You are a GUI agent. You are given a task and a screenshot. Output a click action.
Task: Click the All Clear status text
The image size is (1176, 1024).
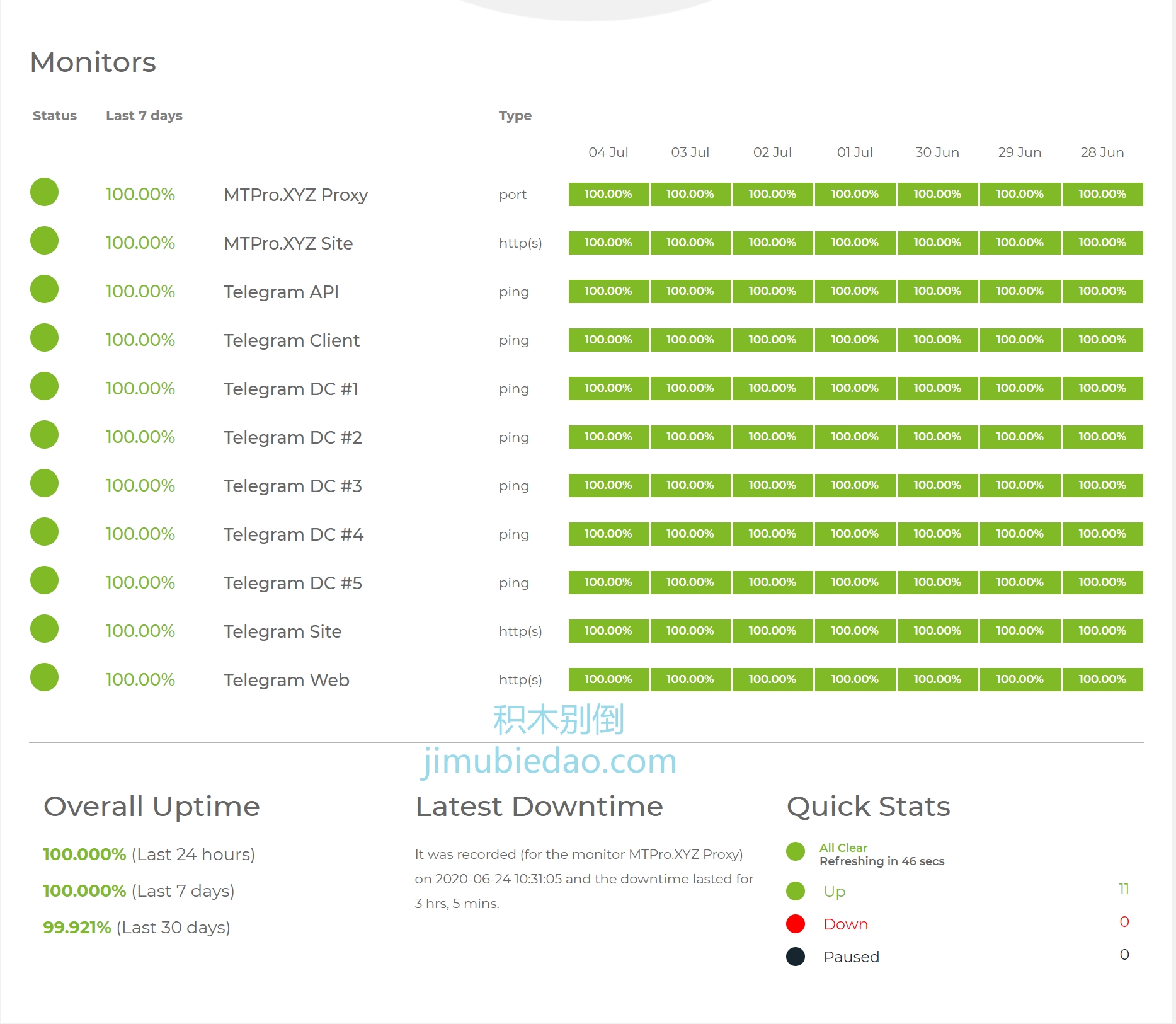pos(843,848)
